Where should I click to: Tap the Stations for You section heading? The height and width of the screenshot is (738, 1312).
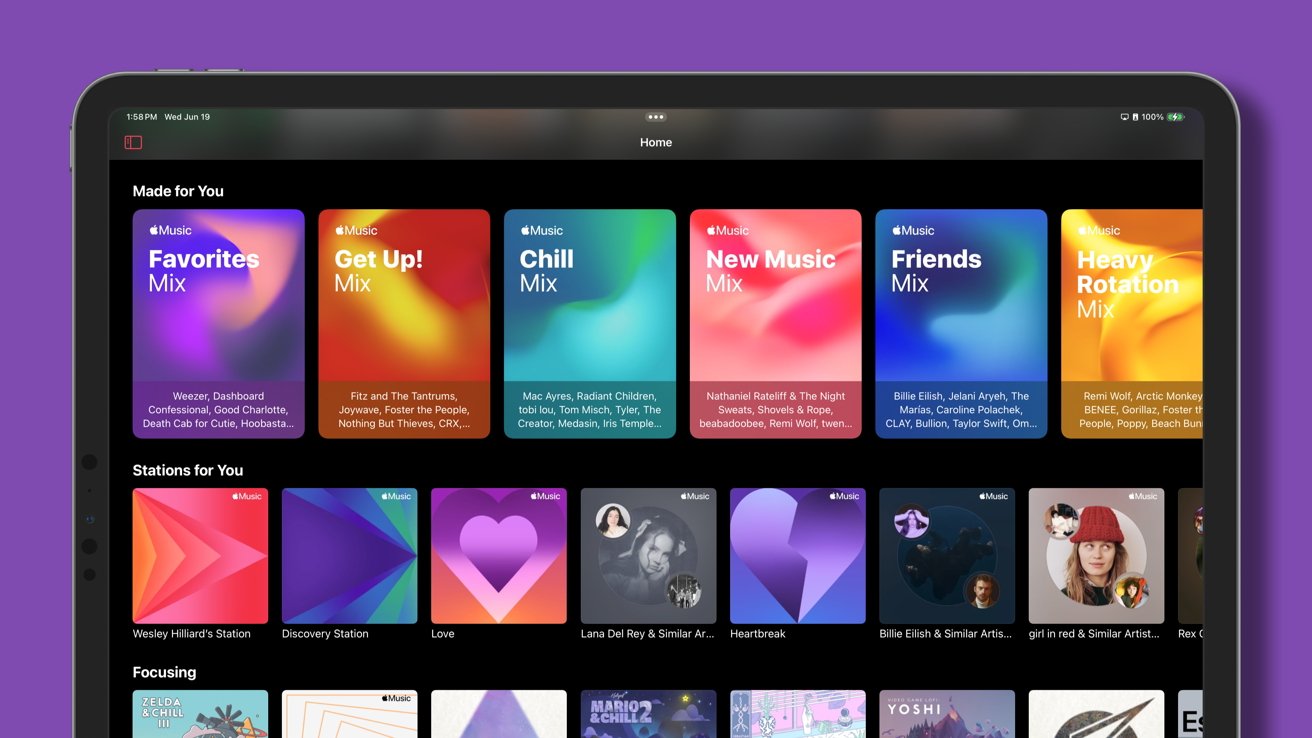point(188,470)
